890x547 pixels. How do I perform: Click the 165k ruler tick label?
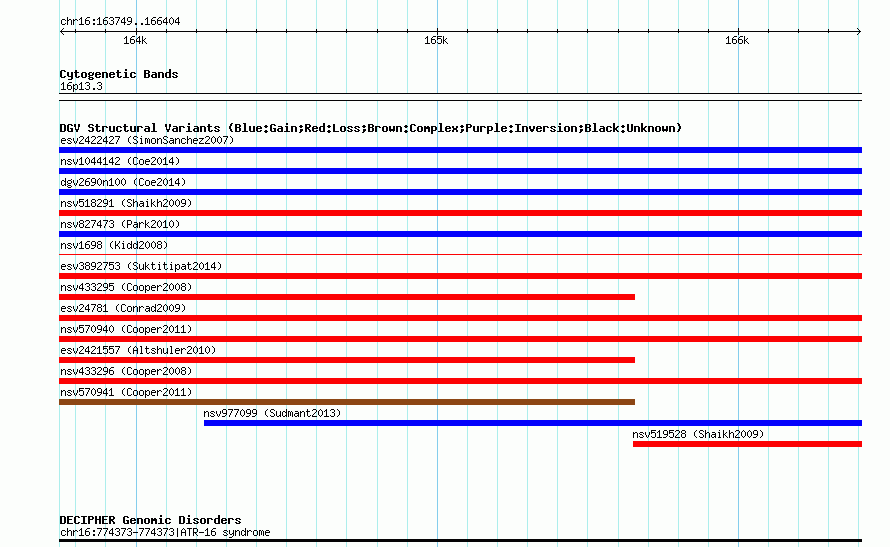436,40
